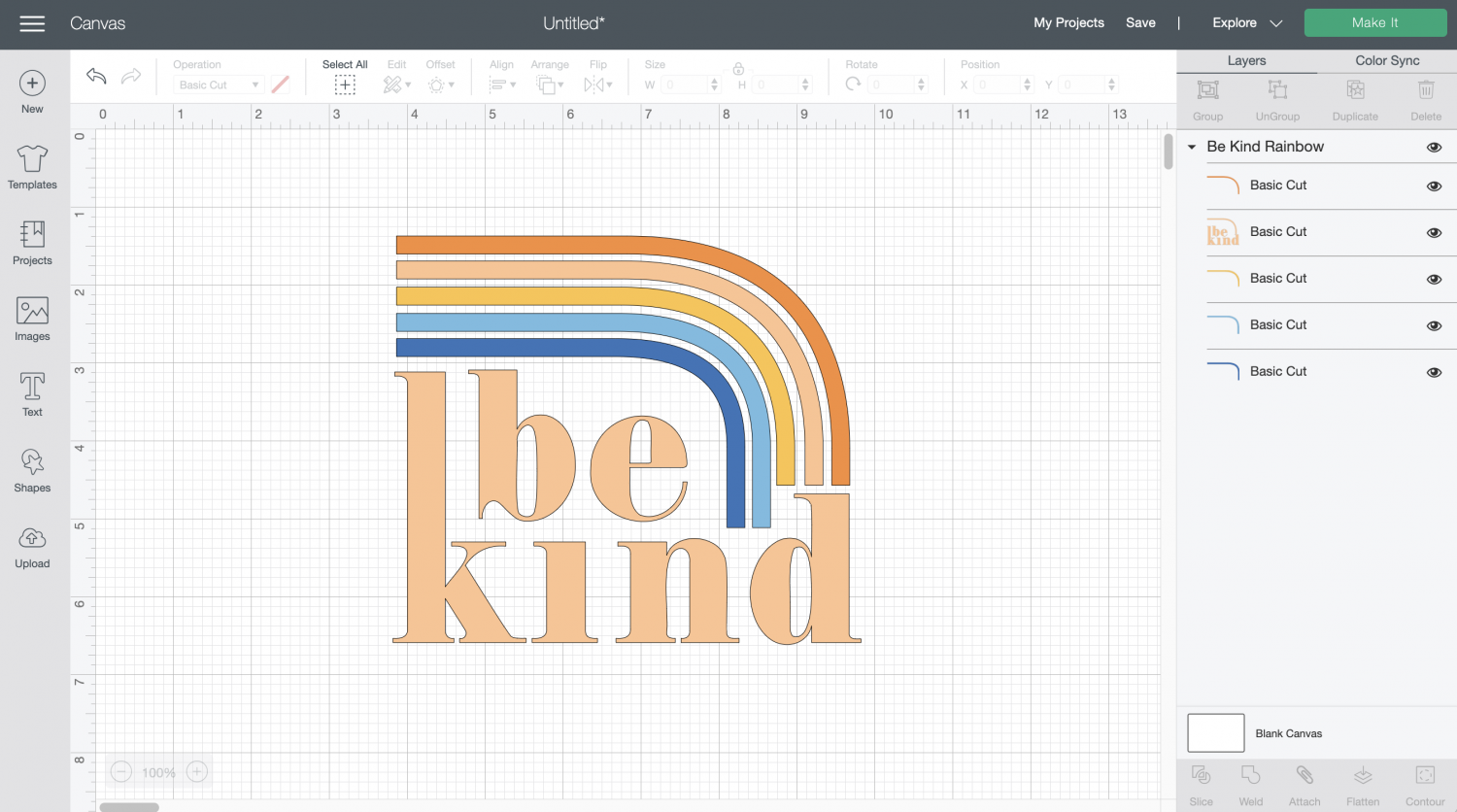Click the Canvas title
The width and height of the screenshot is (1457, 812).
[97, 23]
